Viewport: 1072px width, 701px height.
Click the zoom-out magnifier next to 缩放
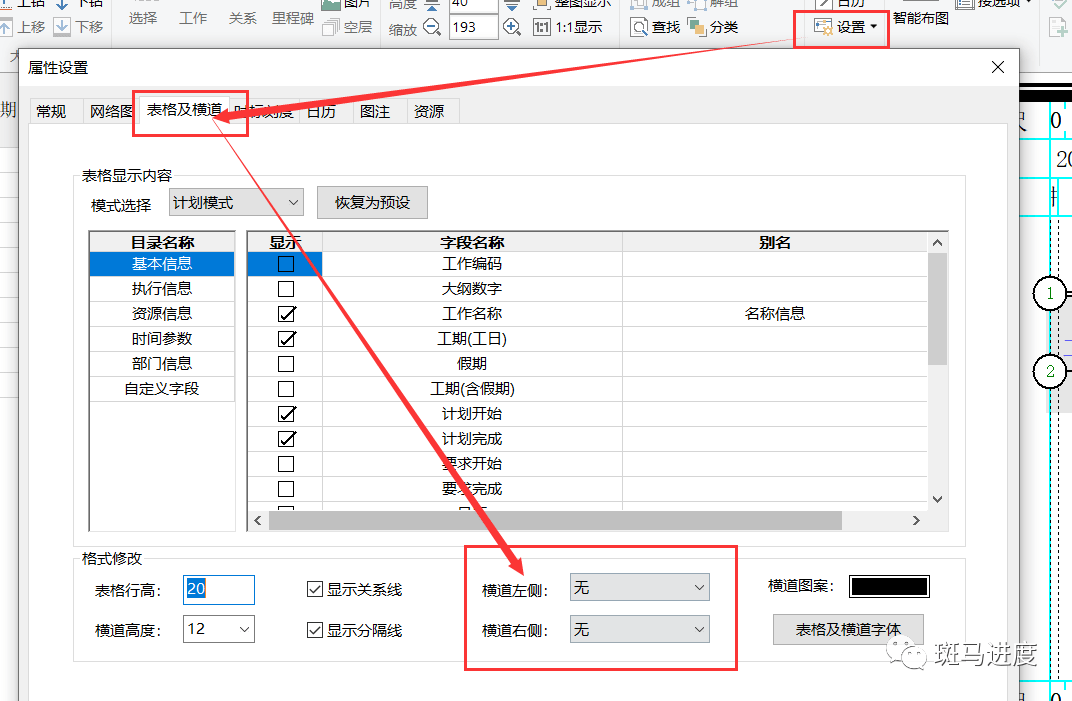pyautogui.click(x=432, y=27)
